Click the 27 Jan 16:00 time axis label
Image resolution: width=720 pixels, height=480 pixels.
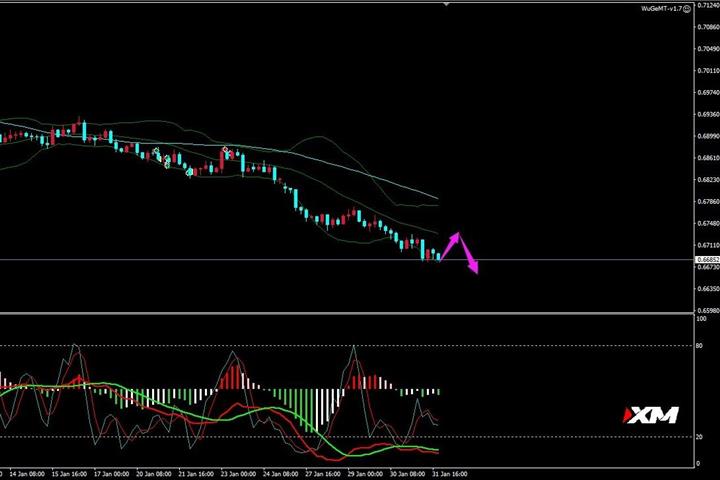pos(323,474)
